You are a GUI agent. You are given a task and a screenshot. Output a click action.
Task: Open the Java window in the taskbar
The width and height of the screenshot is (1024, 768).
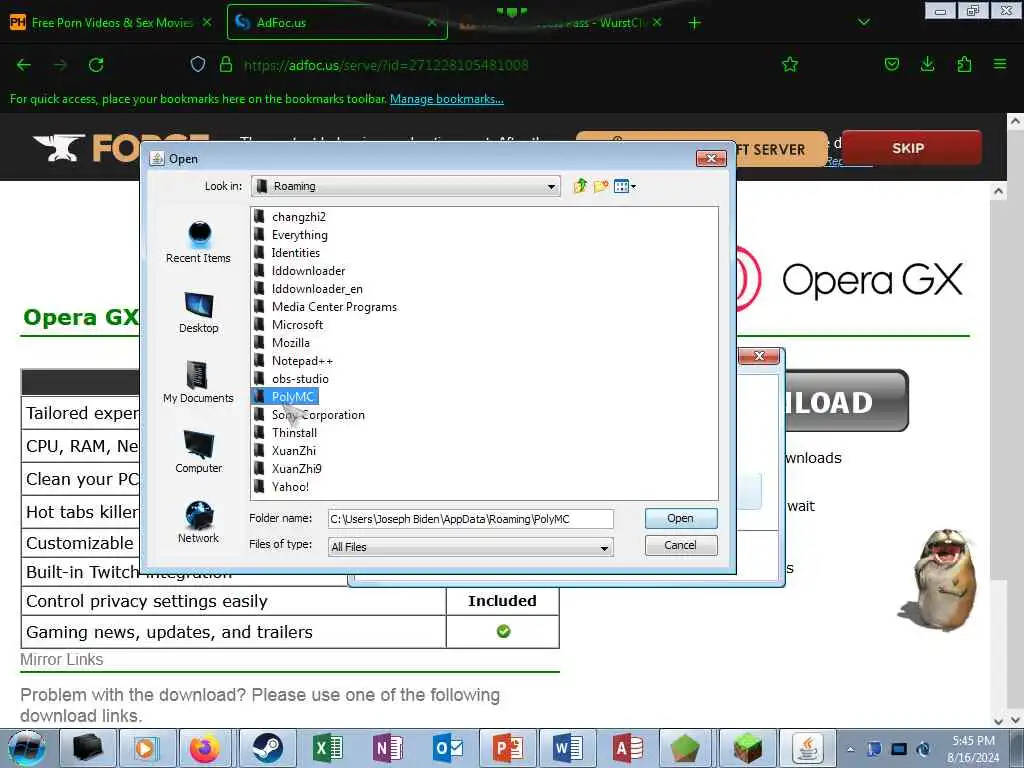(x=808, y=748)
